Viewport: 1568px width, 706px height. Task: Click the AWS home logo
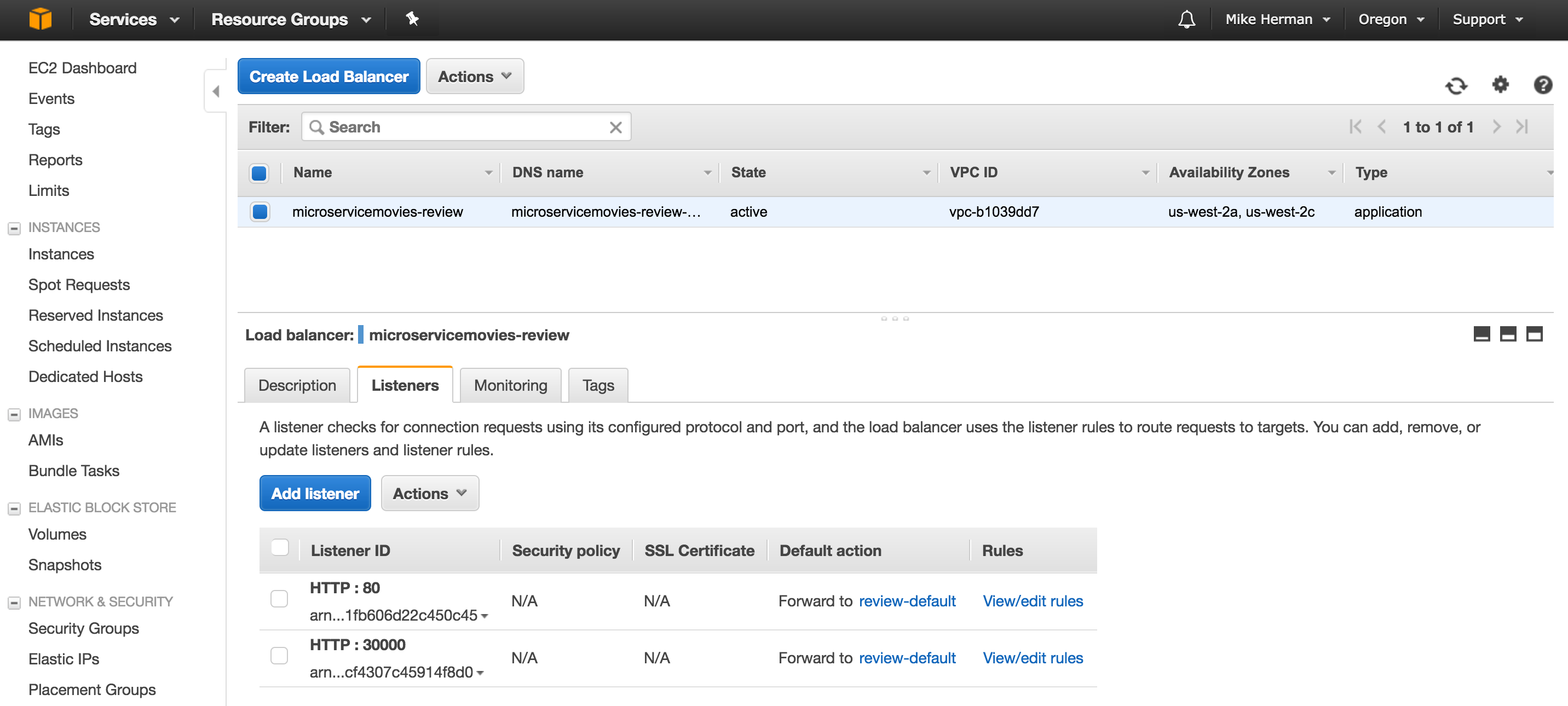(x=40, y=19)
